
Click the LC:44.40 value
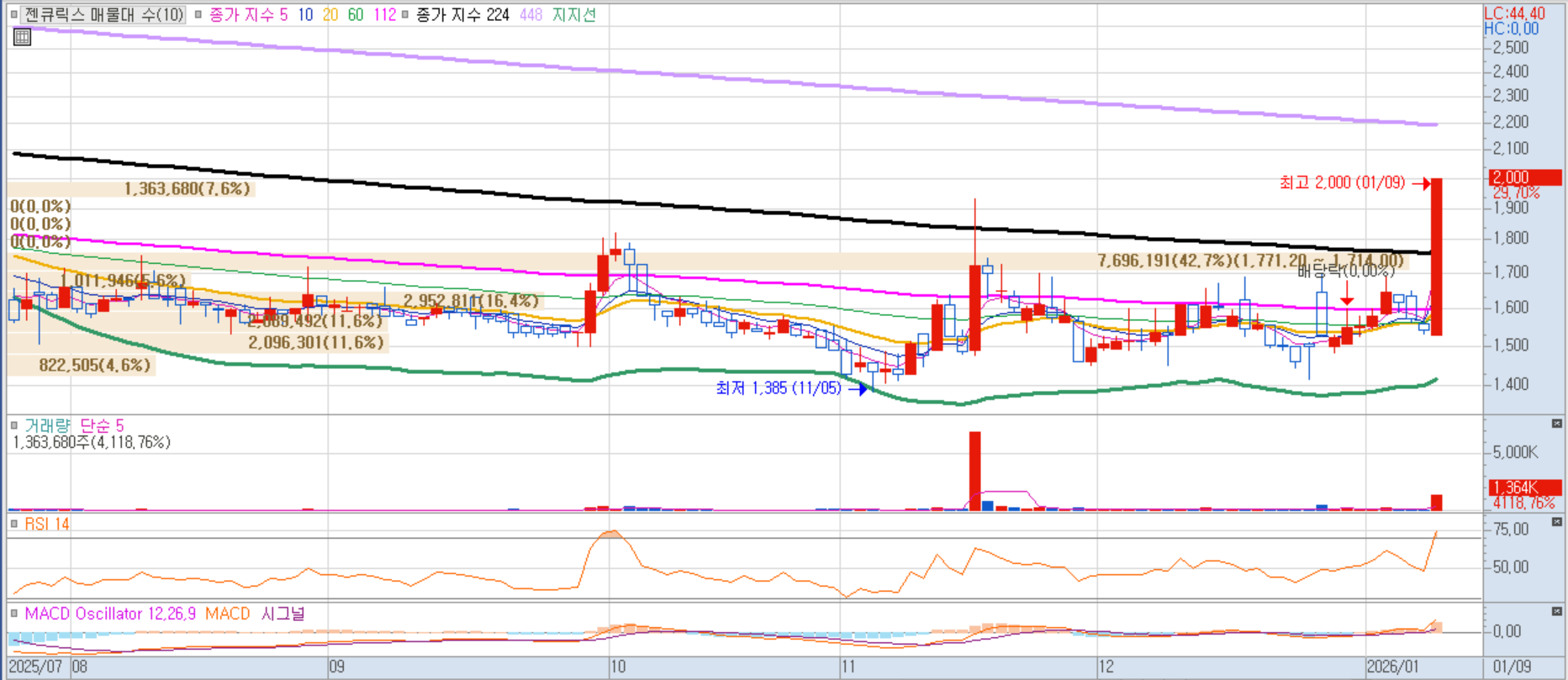point(1514,13)
